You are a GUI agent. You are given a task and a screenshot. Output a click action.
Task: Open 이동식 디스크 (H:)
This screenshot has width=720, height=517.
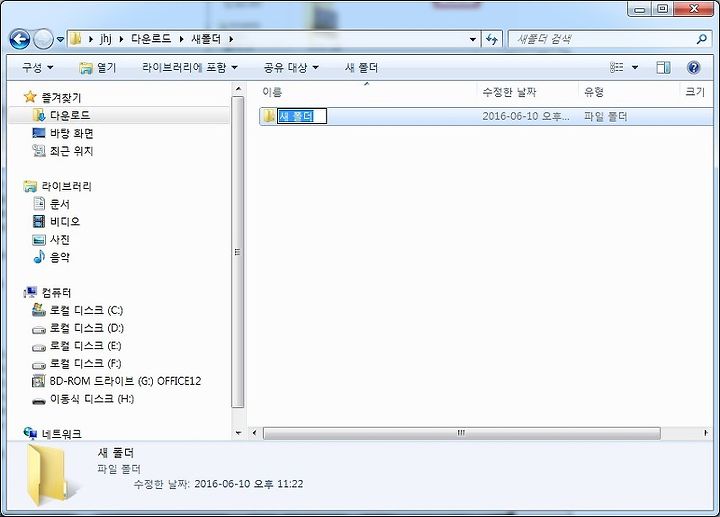tap(92, 399)
